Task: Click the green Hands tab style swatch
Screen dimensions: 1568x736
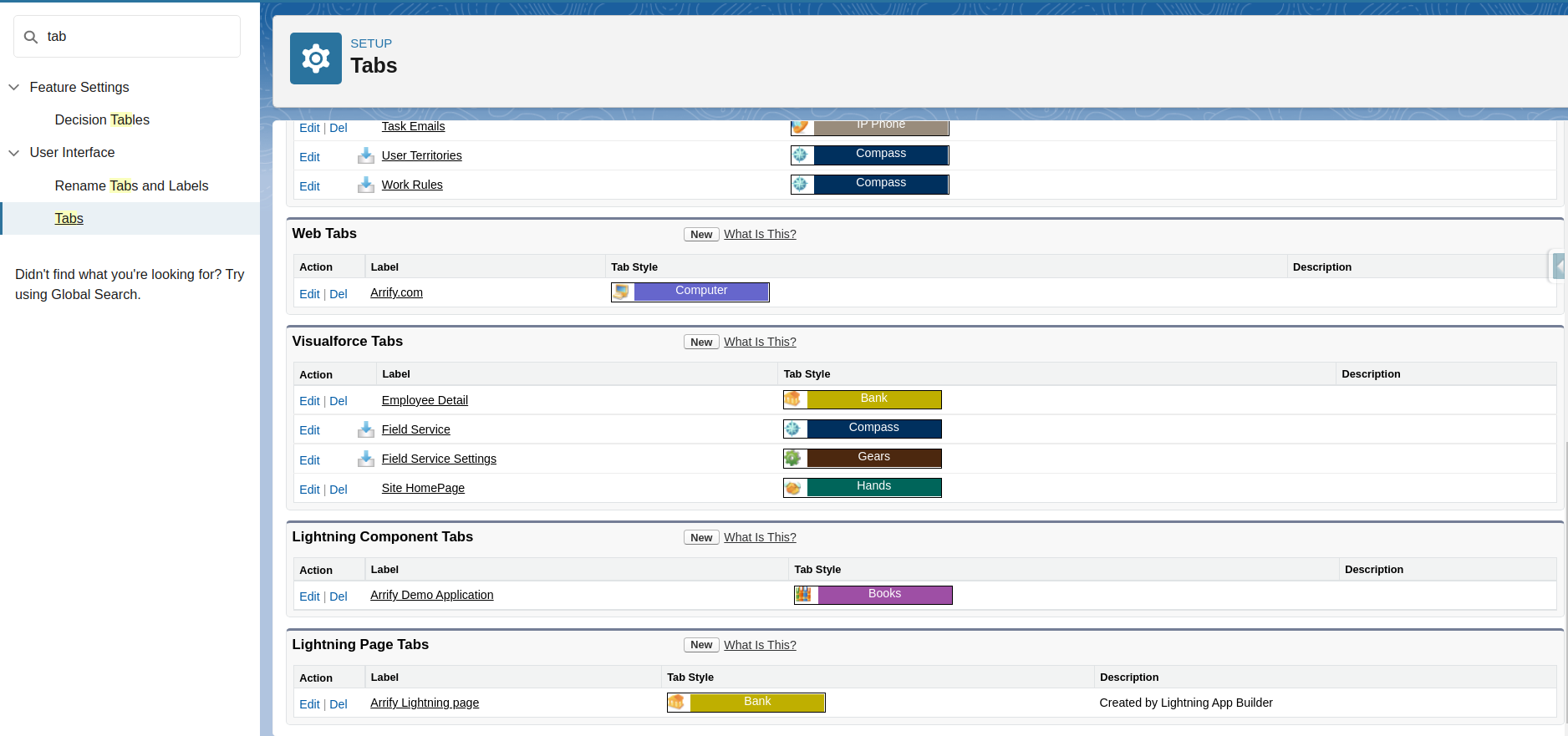Action: 873,487
